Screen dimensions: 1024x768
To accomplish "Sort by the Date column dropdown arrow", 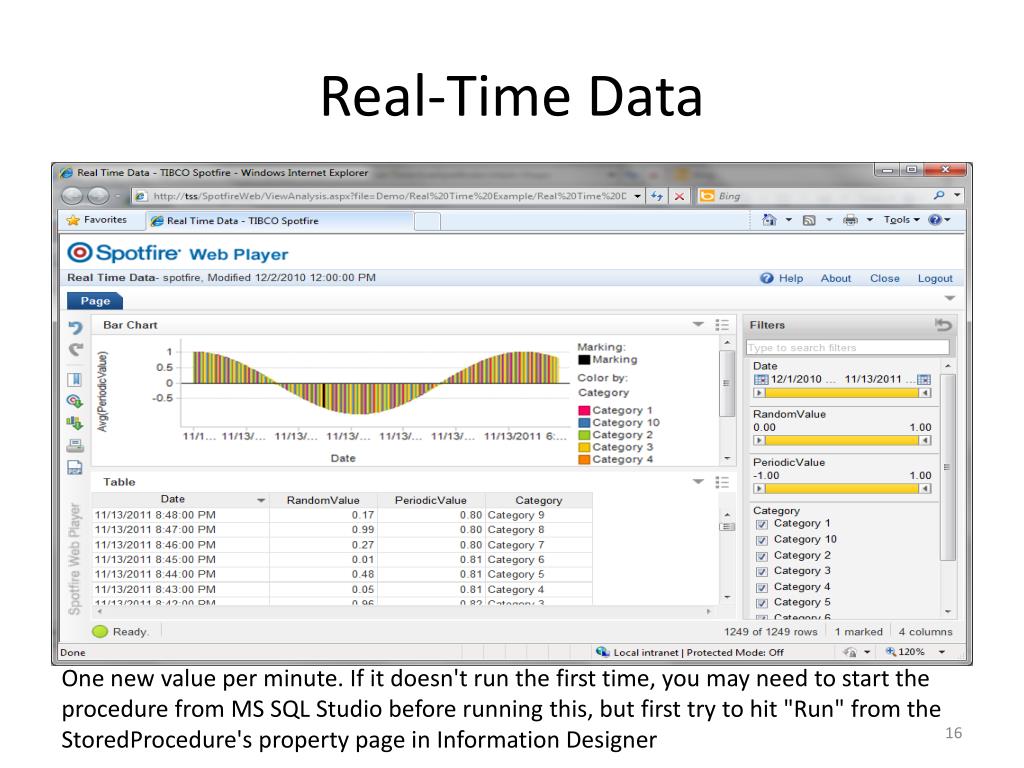I will tap(261, 500).
